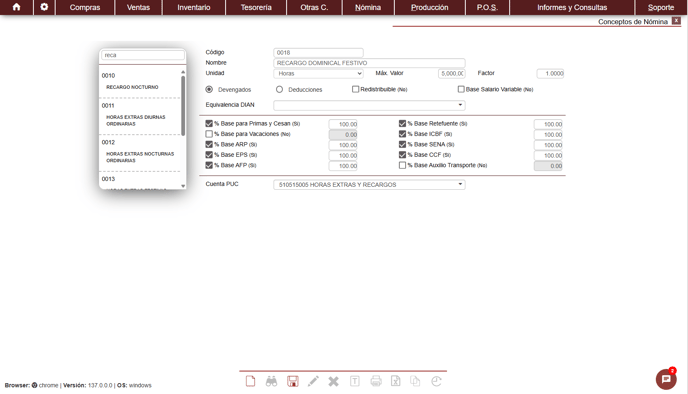Open Informes y Consultas menu

pos(572,7)
